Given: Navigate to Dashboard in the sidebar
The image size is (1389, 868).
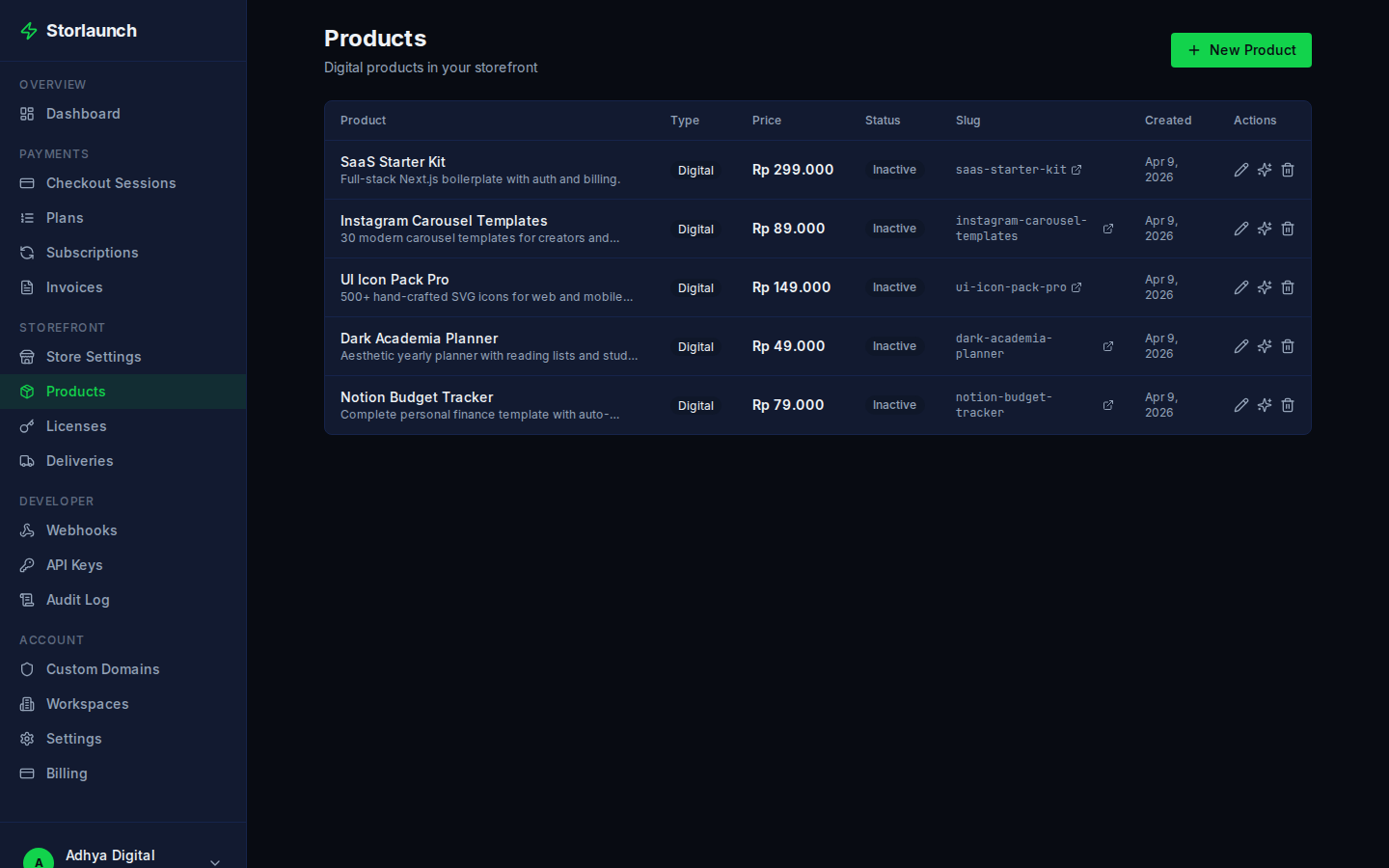Looking at the screenshot, I should tap(83, 113).
